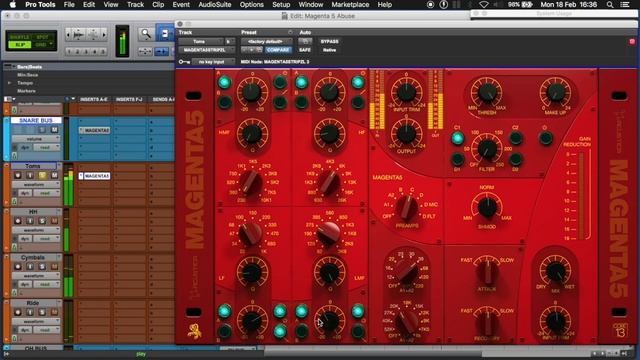The width and height of the screenshot is (640, 360).
Task: Click the Native button in plugin header
Action: (x=329, y=50)
